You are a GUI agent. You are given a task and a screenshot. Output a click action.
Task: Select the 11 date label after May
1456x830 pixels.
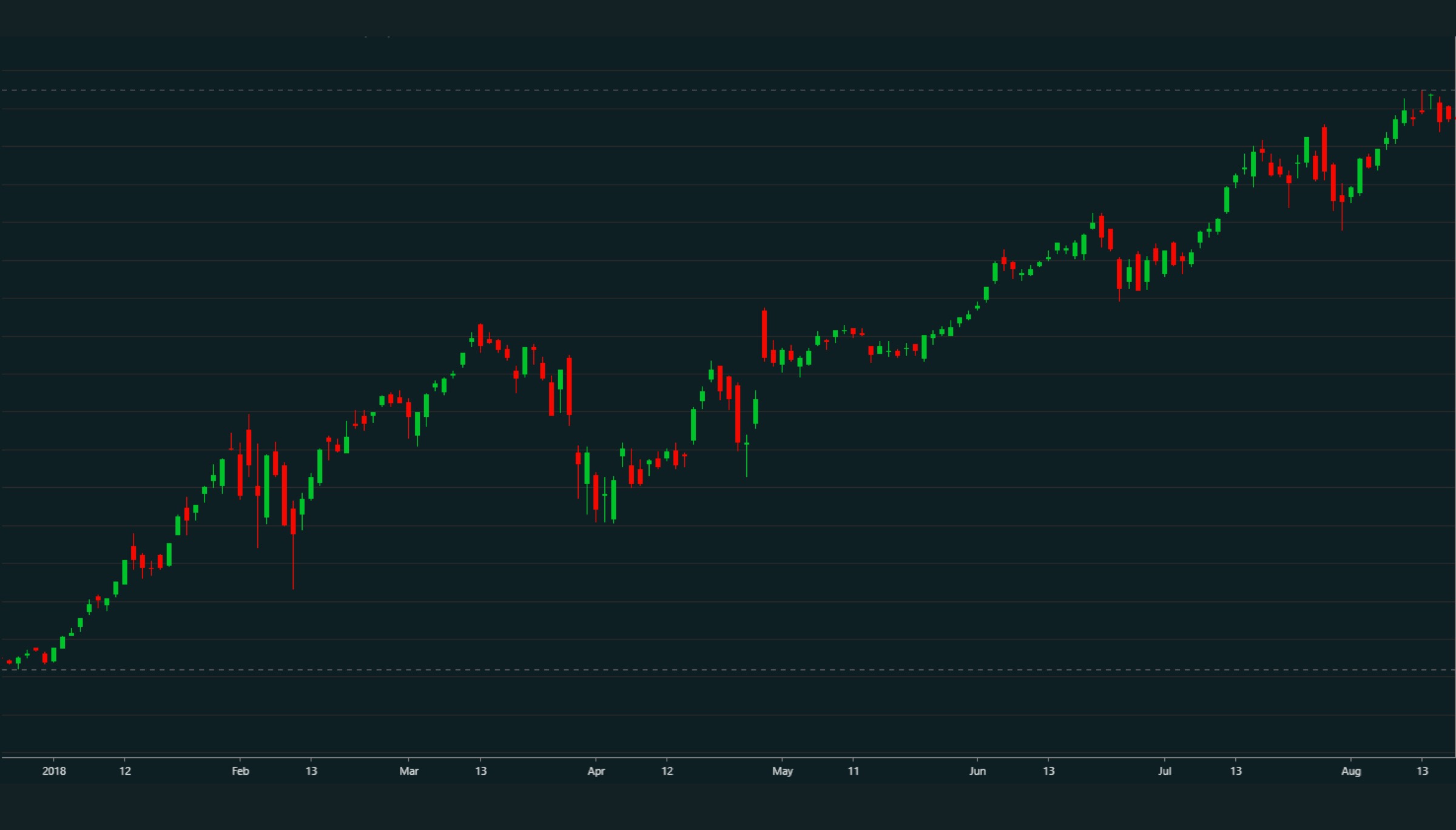[854, 771]
